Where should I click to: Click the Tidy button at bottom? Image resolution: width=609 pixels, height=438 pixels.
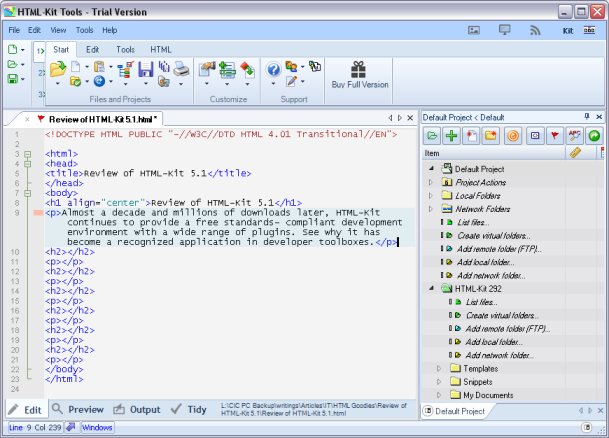188,409
